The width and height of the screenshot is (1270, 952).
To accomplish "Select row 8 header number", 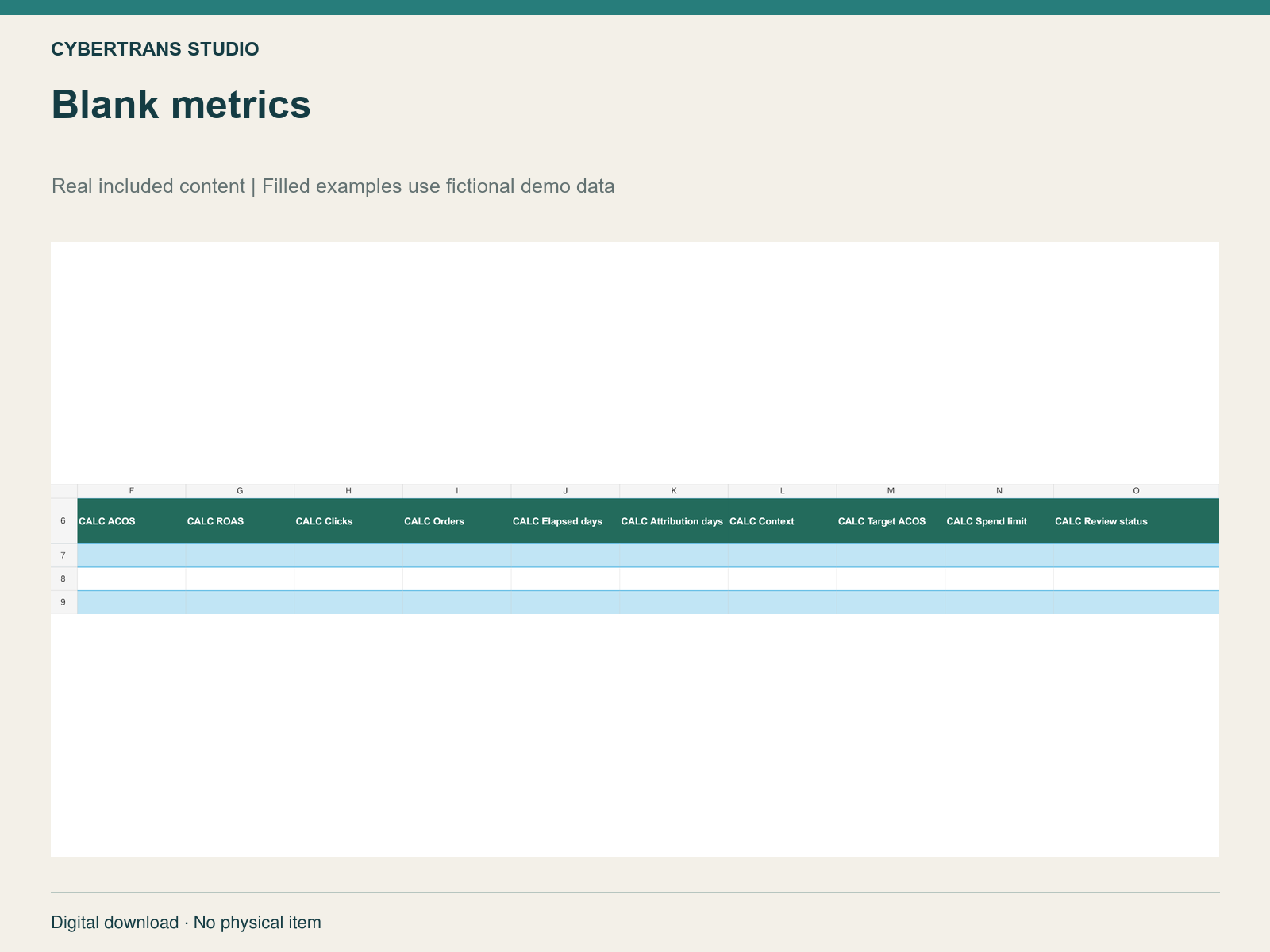I will click(63, 579).
